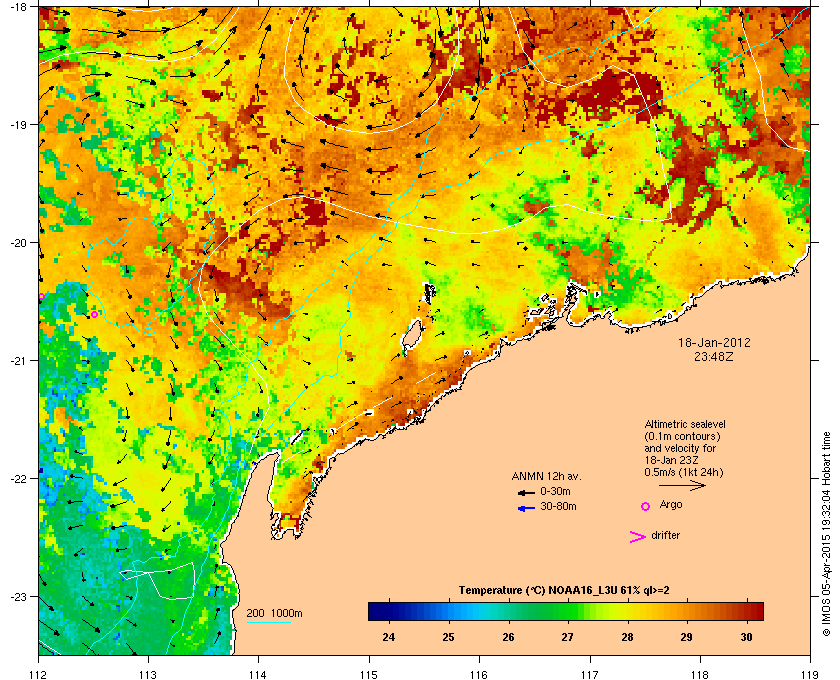
Task: Click the colorbar tick label '30'
Action: [746, 637]
